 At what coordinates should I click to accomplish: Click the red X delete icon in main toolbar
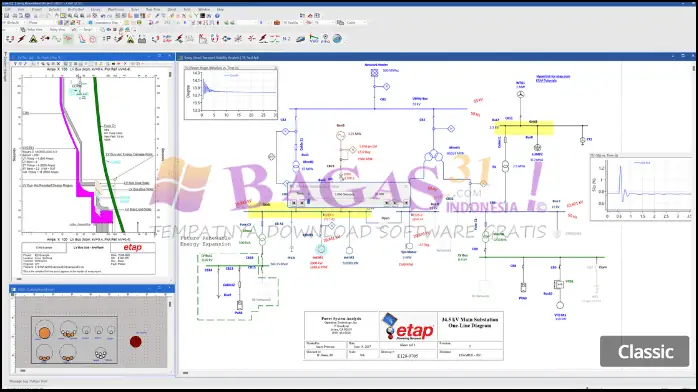coord(184,16)
